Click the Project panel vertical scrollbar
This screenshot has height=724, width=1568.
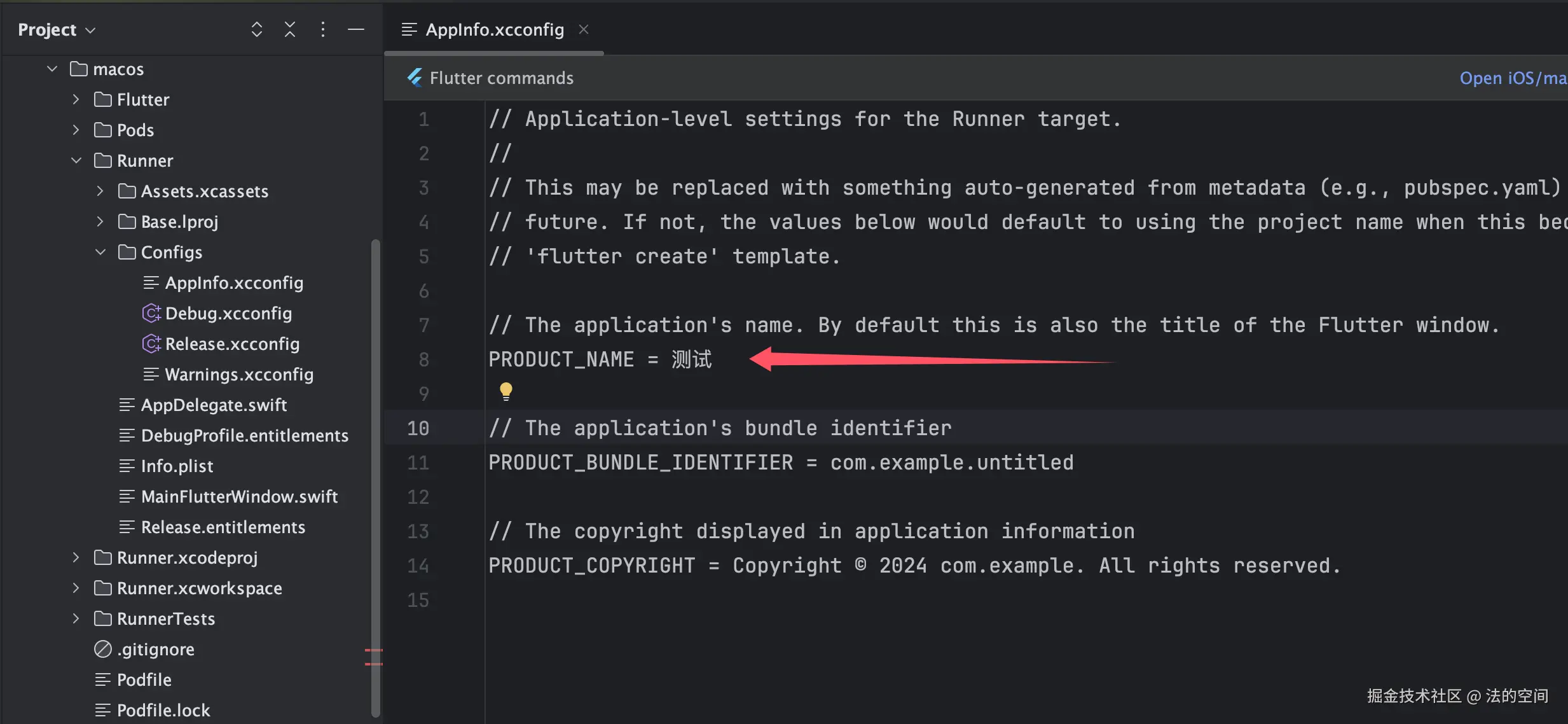[375, 477]
